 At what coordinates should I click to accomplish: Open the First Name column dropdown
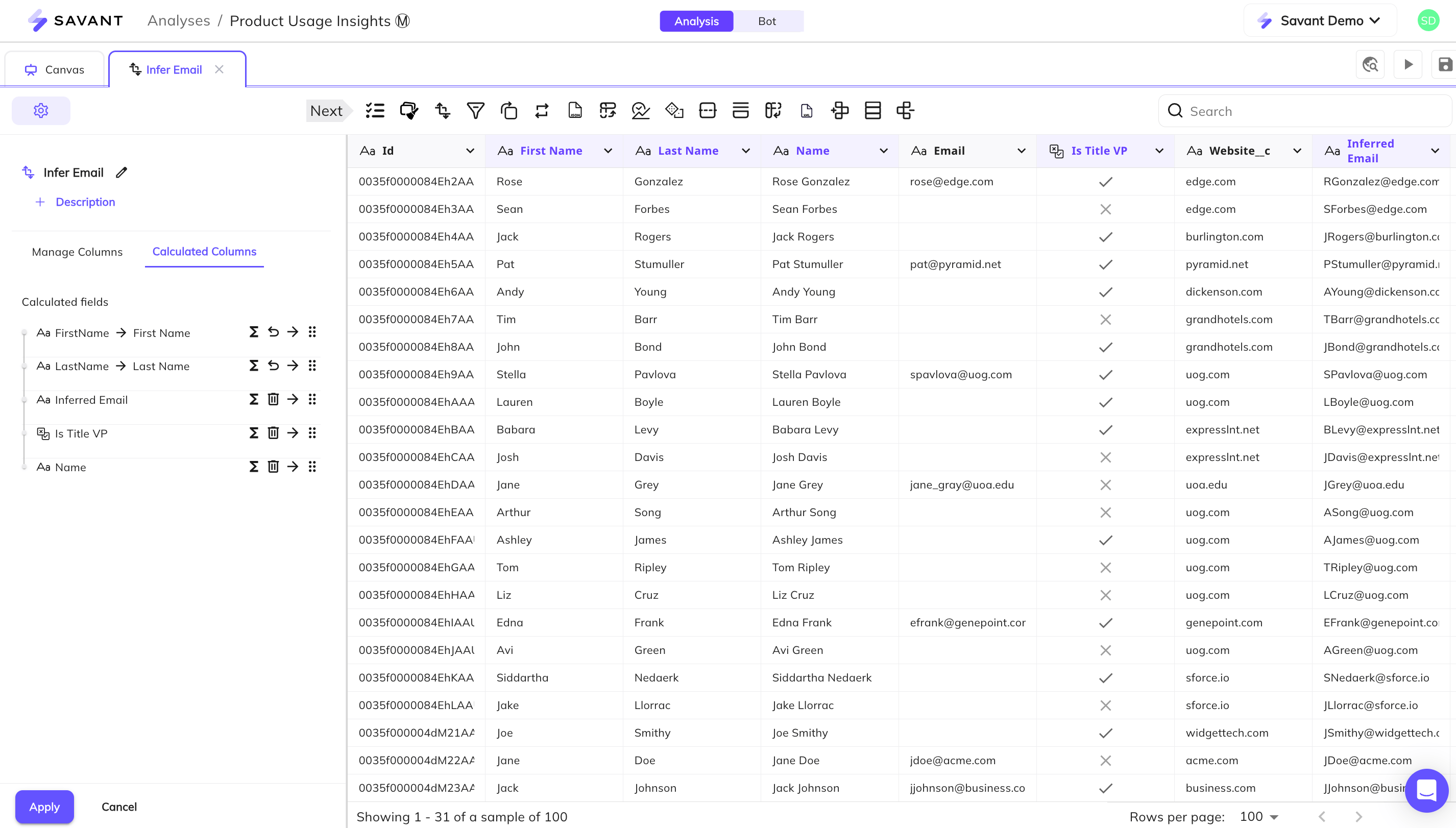point(608,150)
